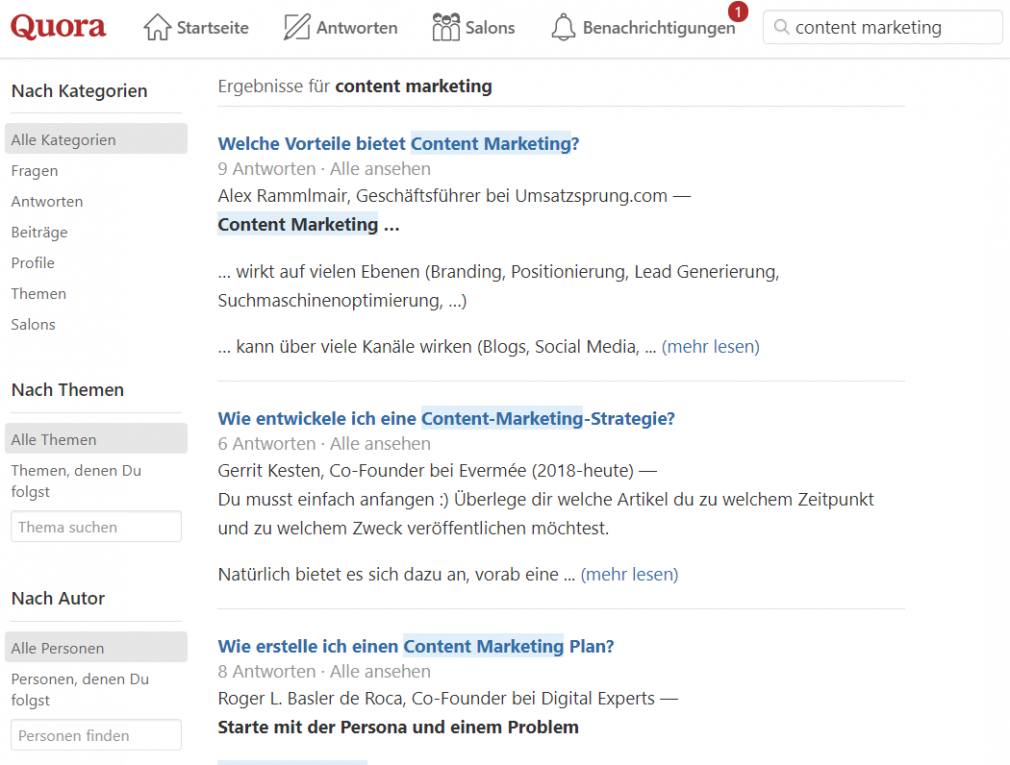Click the Quora logo
The image size is (1010, 765).
click(x=58, y=26)
